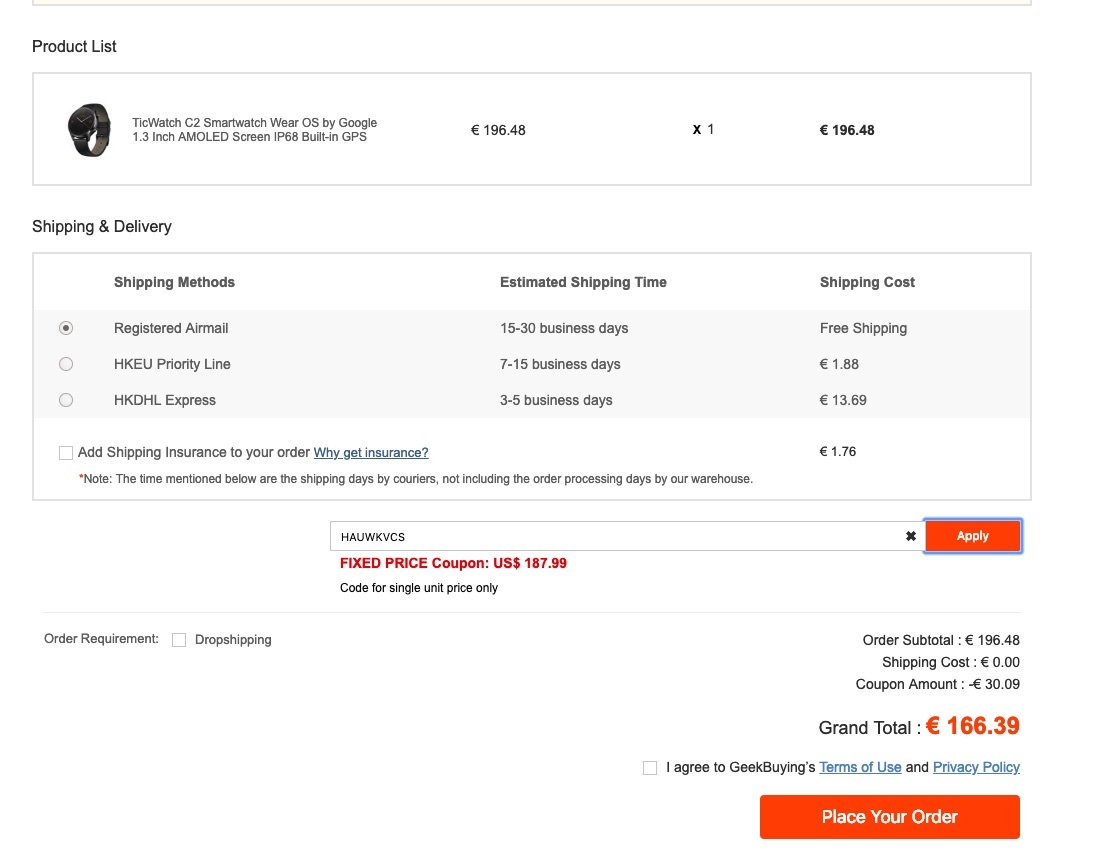
Task: Apply the coupon code
Action: [x=973, y=536]
